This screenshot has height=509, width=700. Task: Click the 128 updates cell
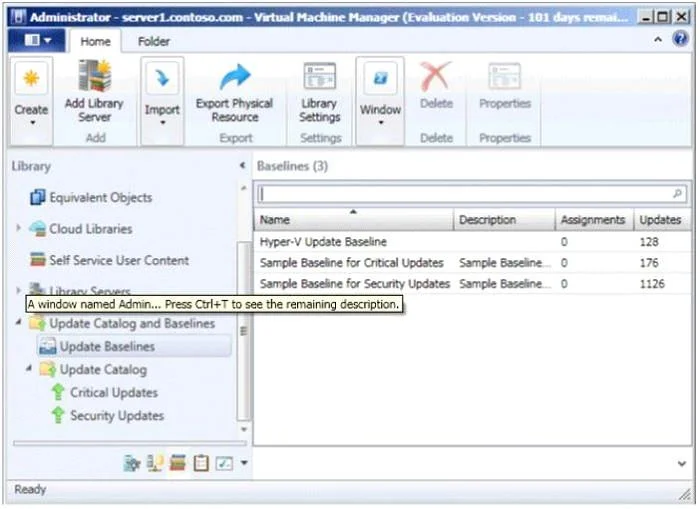click(649, 242)
